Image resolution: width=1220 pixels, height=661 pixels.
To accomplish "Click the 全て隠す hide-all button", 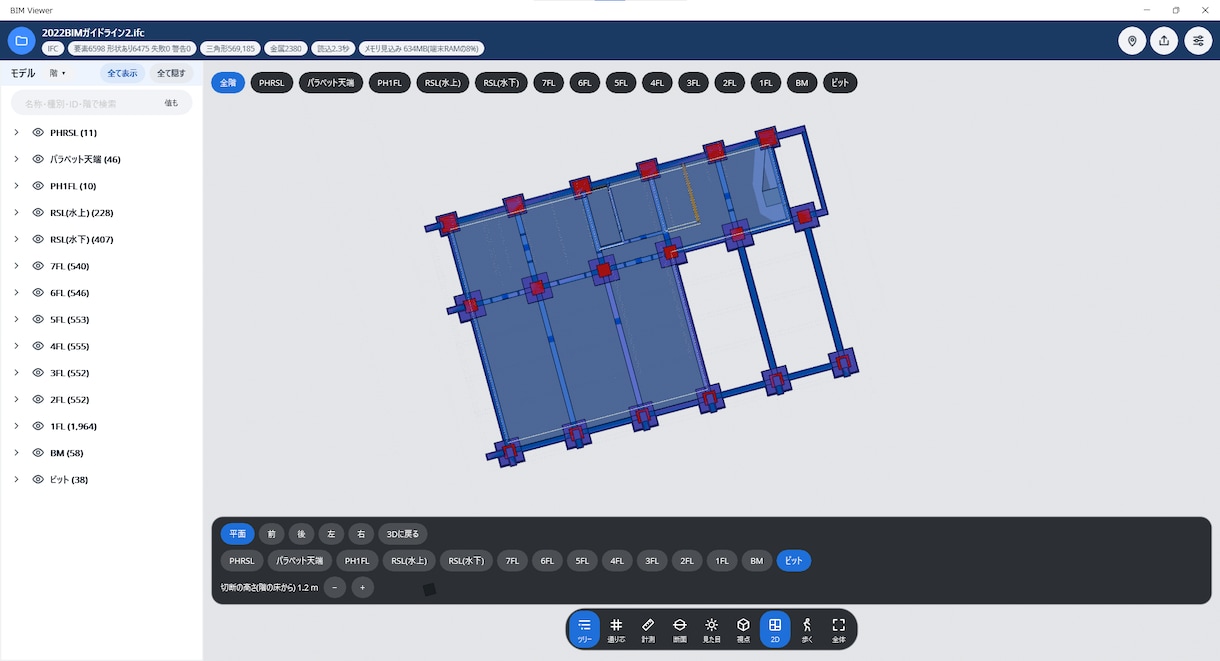I will pos(171,73).
